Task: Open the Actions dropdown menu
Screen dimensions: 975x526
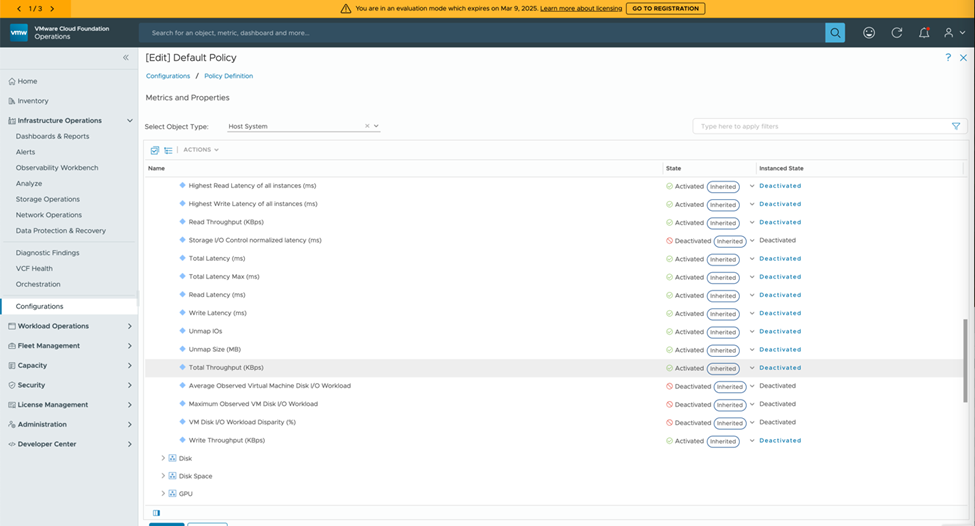Action: point(201,150)
